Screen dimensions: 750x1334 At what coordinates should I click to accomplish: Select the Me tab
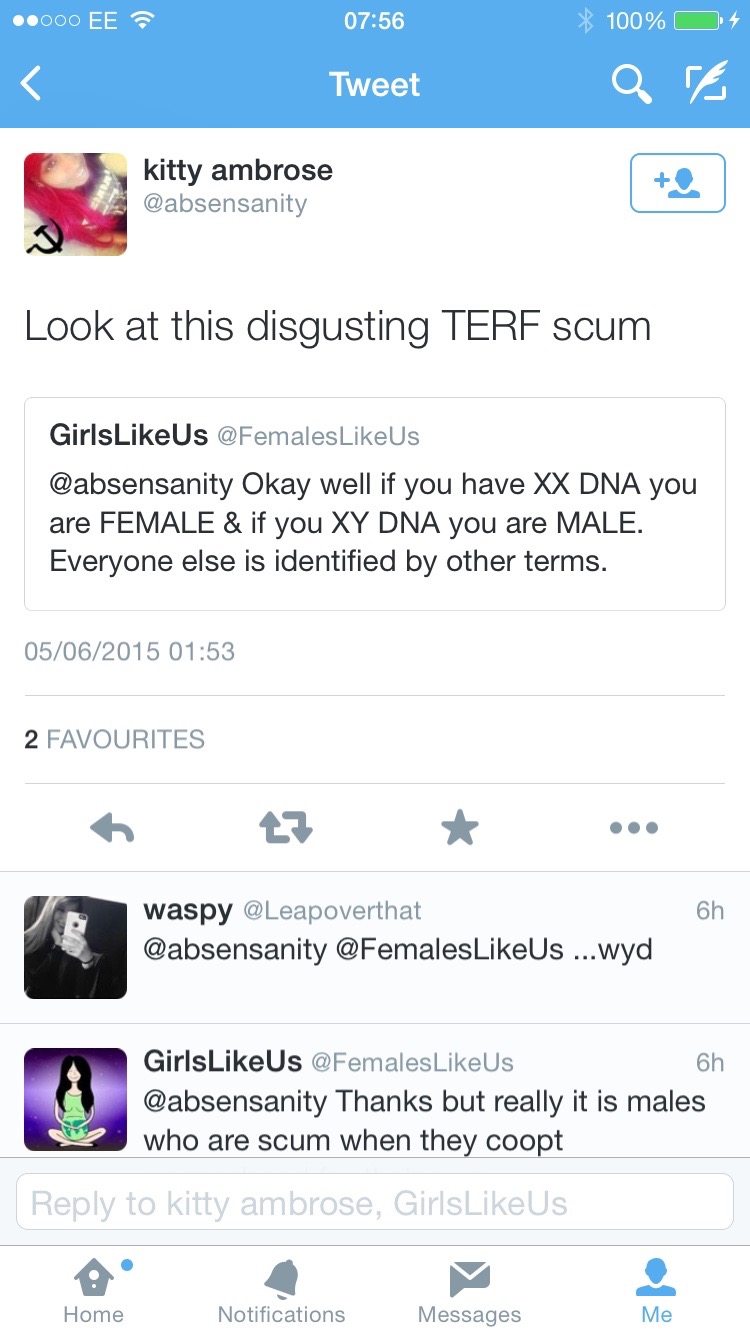point(657,1290)
